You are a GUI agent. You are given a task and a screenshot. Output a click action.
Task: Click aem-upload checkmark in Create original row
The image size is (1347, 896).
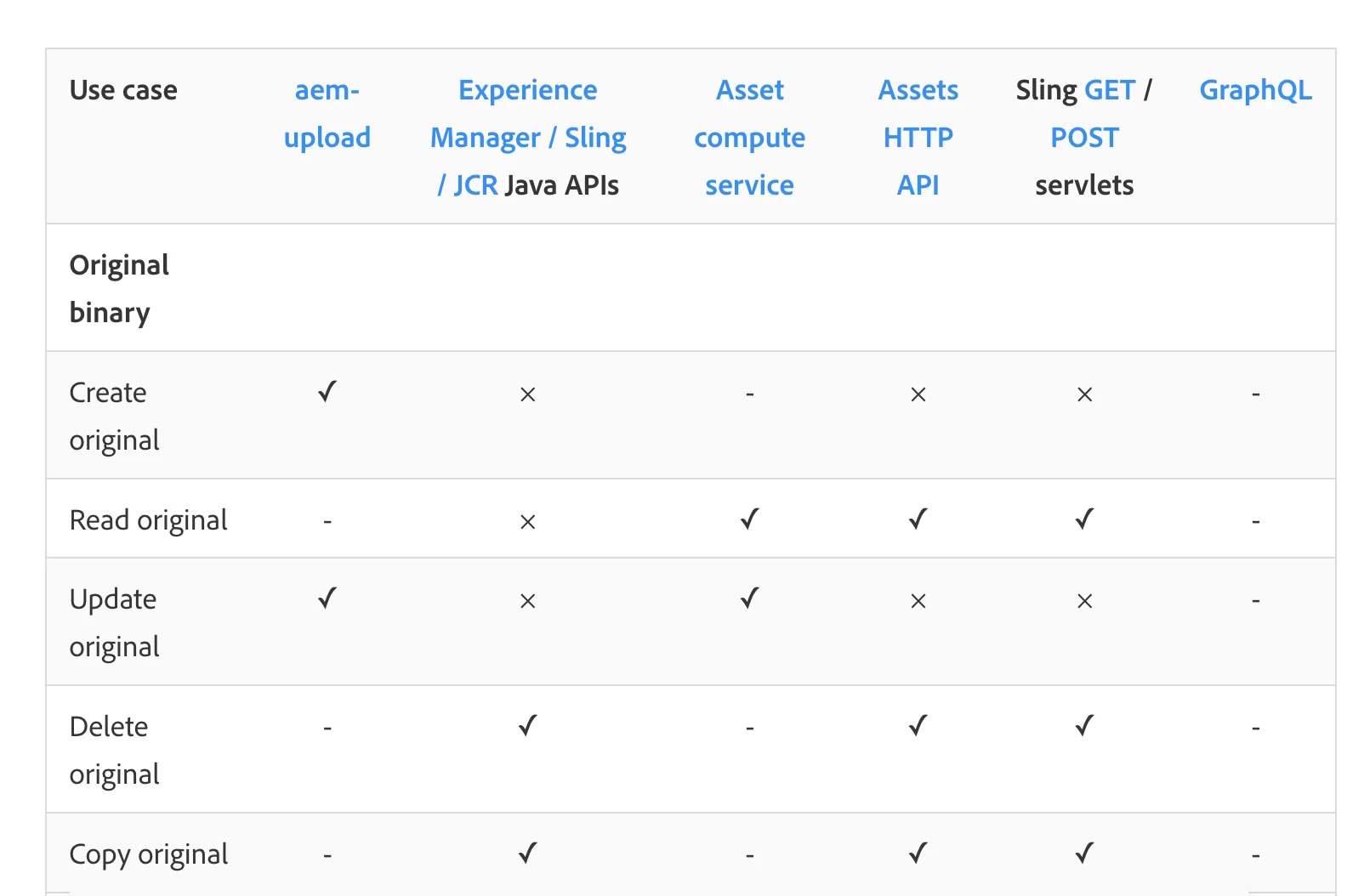[327, 392]
